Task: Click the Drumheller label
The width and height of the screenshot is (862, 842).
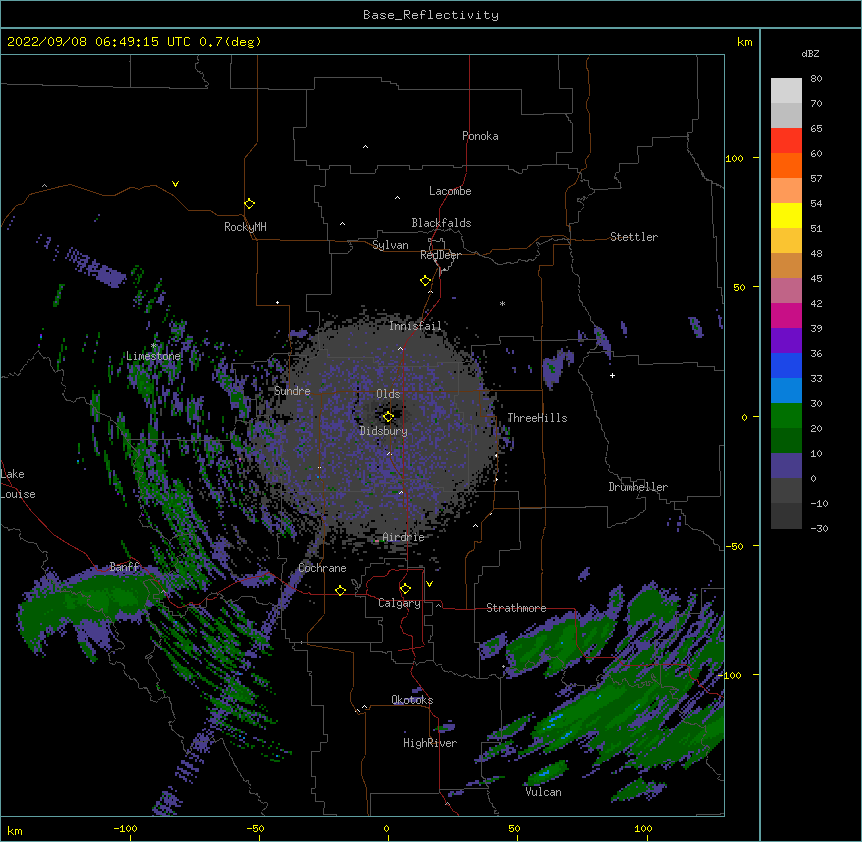Action: pyautogui.click(x=638, y=487)
